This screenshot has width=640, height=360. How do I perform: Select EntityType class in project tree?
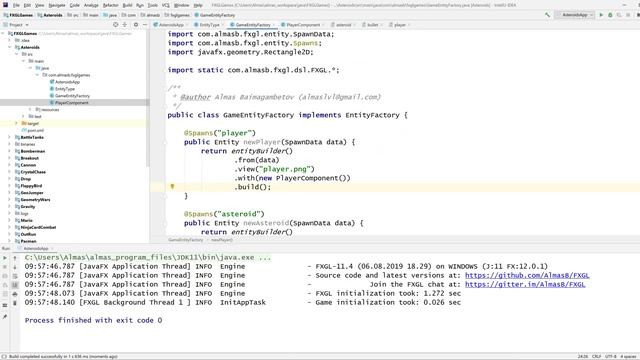tap(64, 89)
